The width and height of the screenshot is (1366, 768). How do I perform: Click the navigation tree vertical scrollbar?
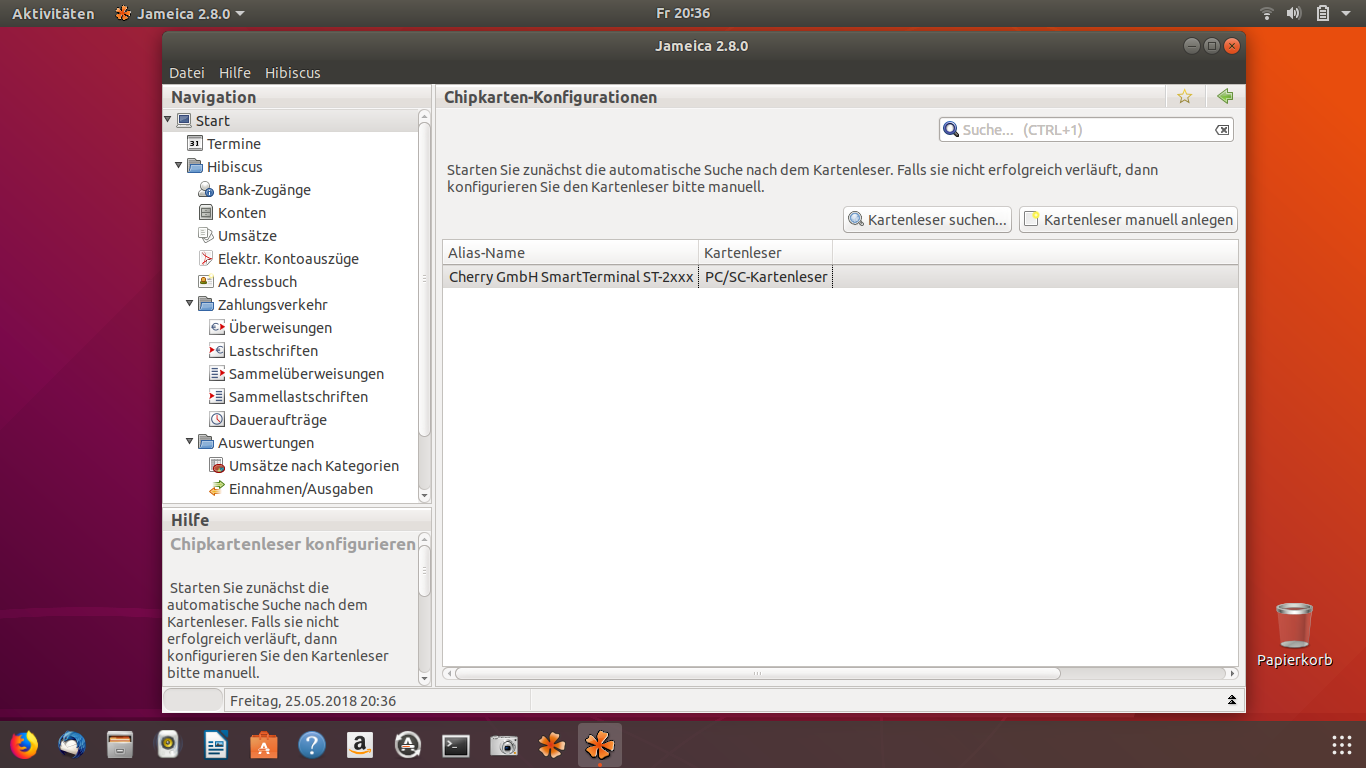pos(424,280)
